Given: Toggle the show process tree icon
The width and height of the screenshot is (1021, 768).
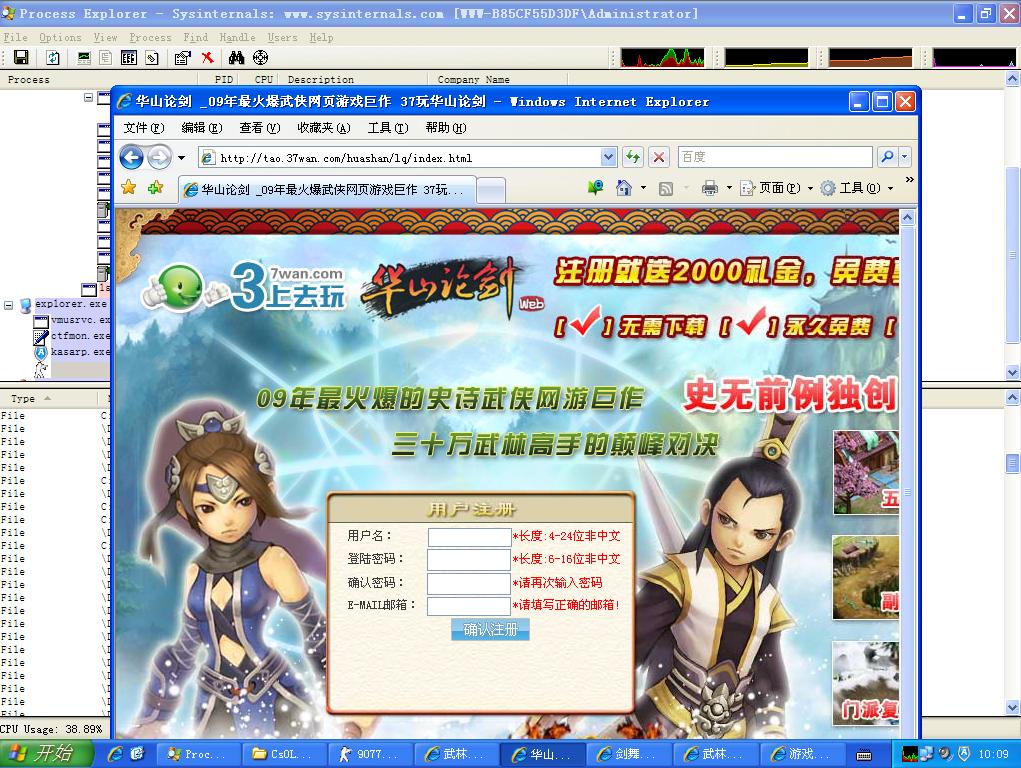Looking at the screenshot, I should tap(105, 58).
